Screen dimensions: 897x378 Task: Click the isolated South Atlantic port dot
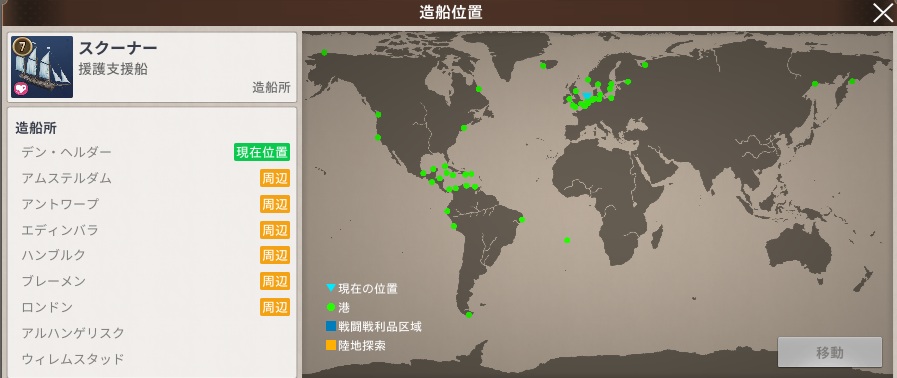pos(567,240)
